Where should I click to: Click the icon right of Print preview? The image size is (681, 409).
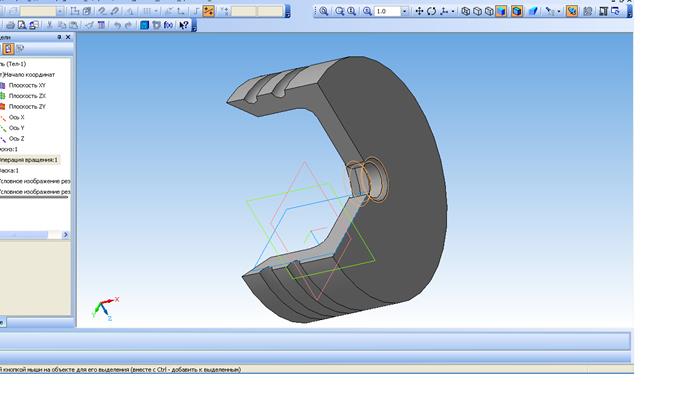click(x=33, y=25)
